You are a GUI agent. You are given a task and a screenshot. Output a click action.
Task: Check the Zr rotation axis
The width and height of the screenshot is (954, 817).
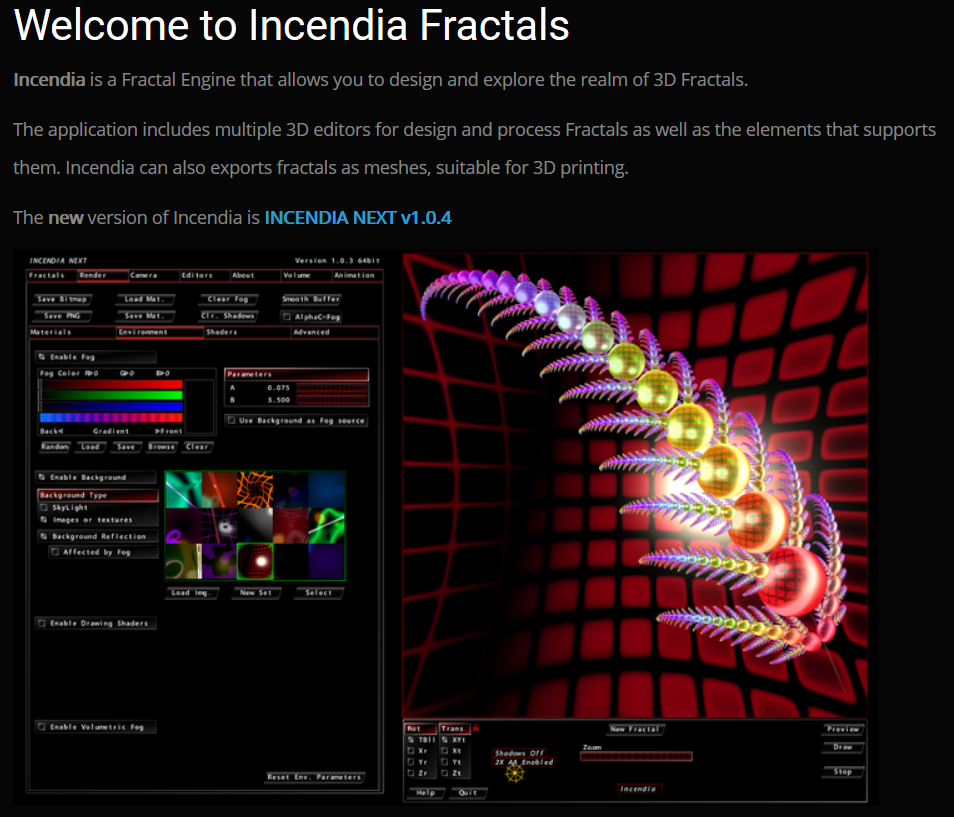click(x=411, y=773)
